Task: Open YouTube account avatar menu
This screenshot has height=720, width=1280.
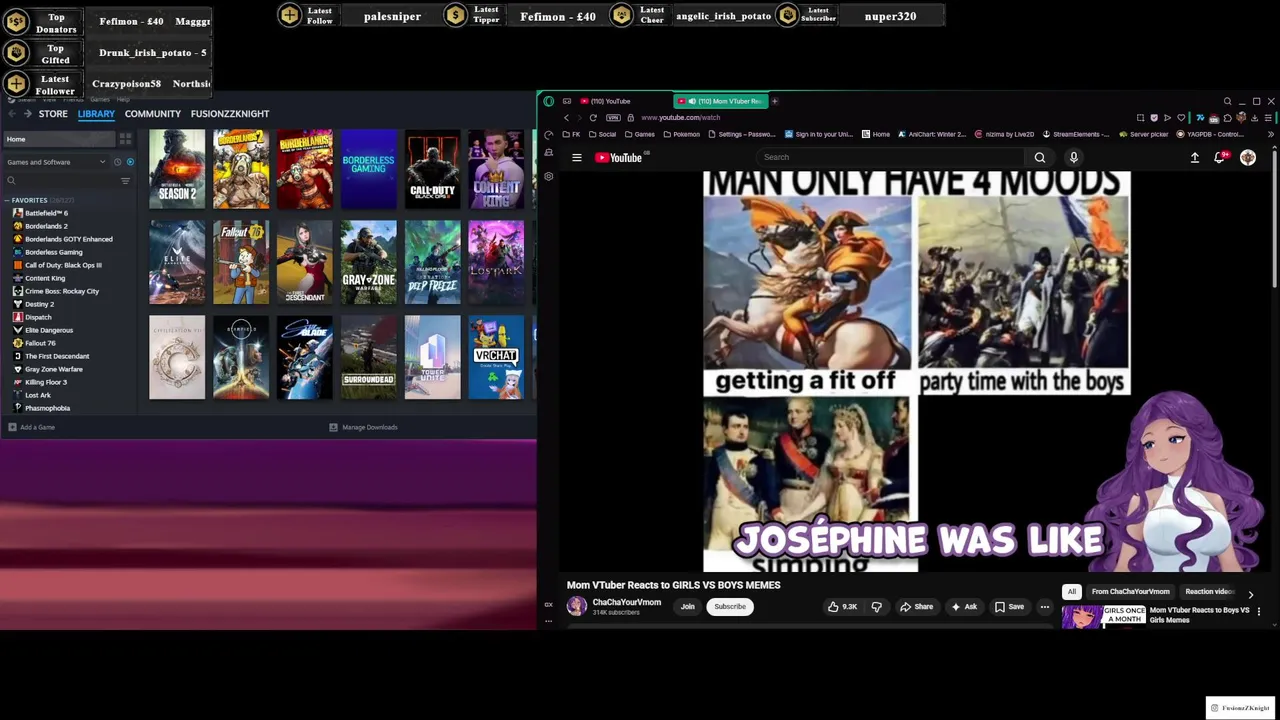Action: pos(1248,157)
